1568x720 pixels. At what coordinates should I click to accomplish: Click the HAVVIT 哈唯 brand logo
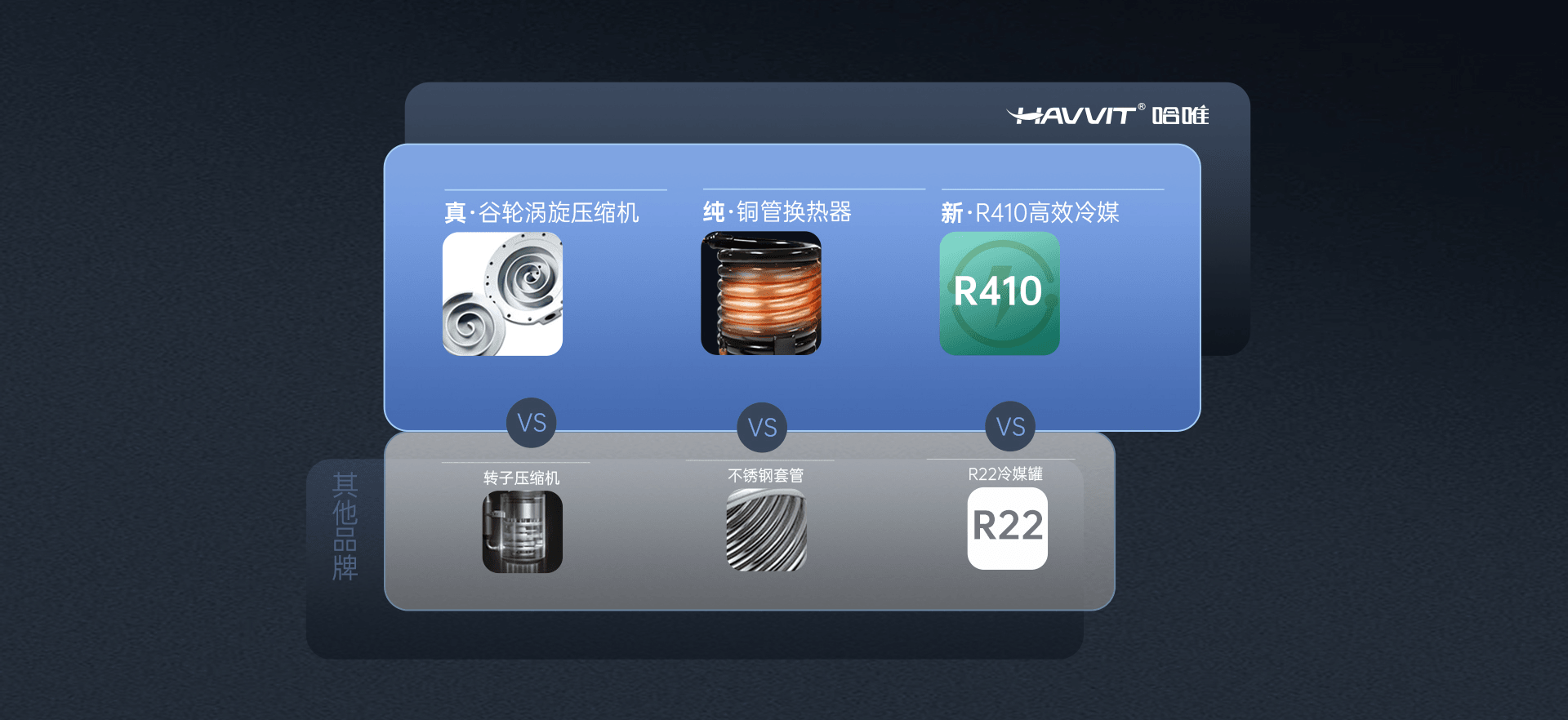pos(1107,115)
